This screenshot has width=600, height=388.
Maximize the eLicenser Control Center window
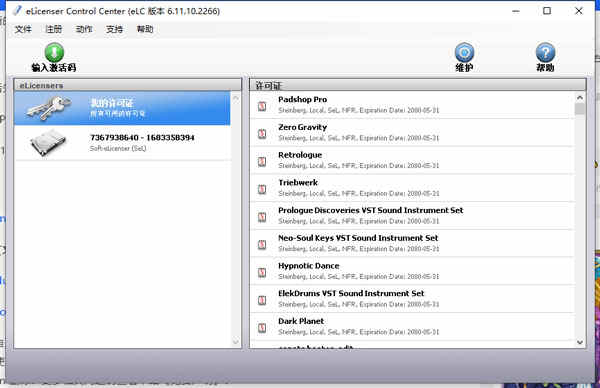tap(547, 11)
